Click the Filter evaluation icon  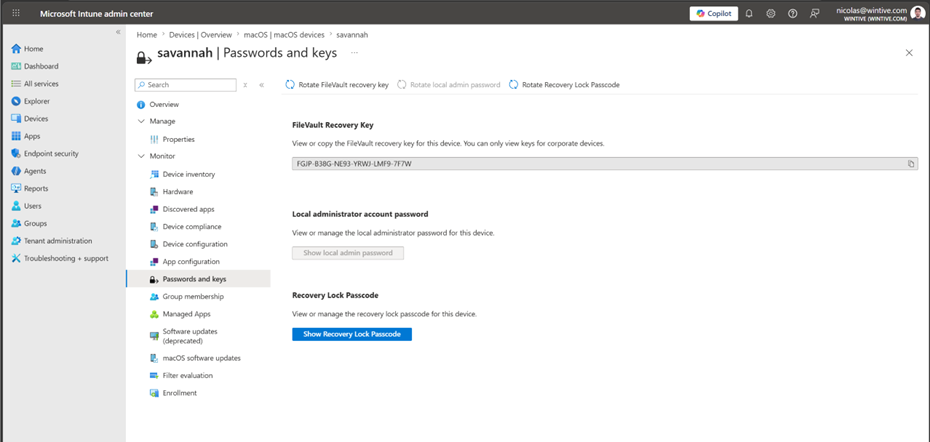click(x=154, y=376)
